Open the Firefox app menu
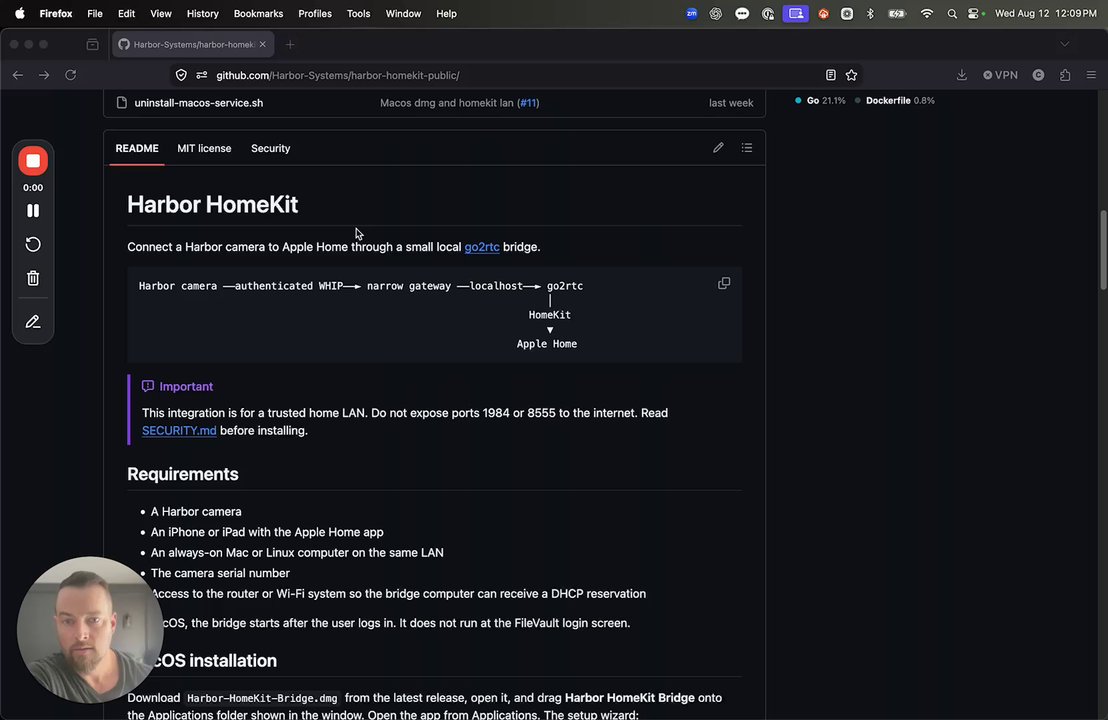 pos(56,13)
